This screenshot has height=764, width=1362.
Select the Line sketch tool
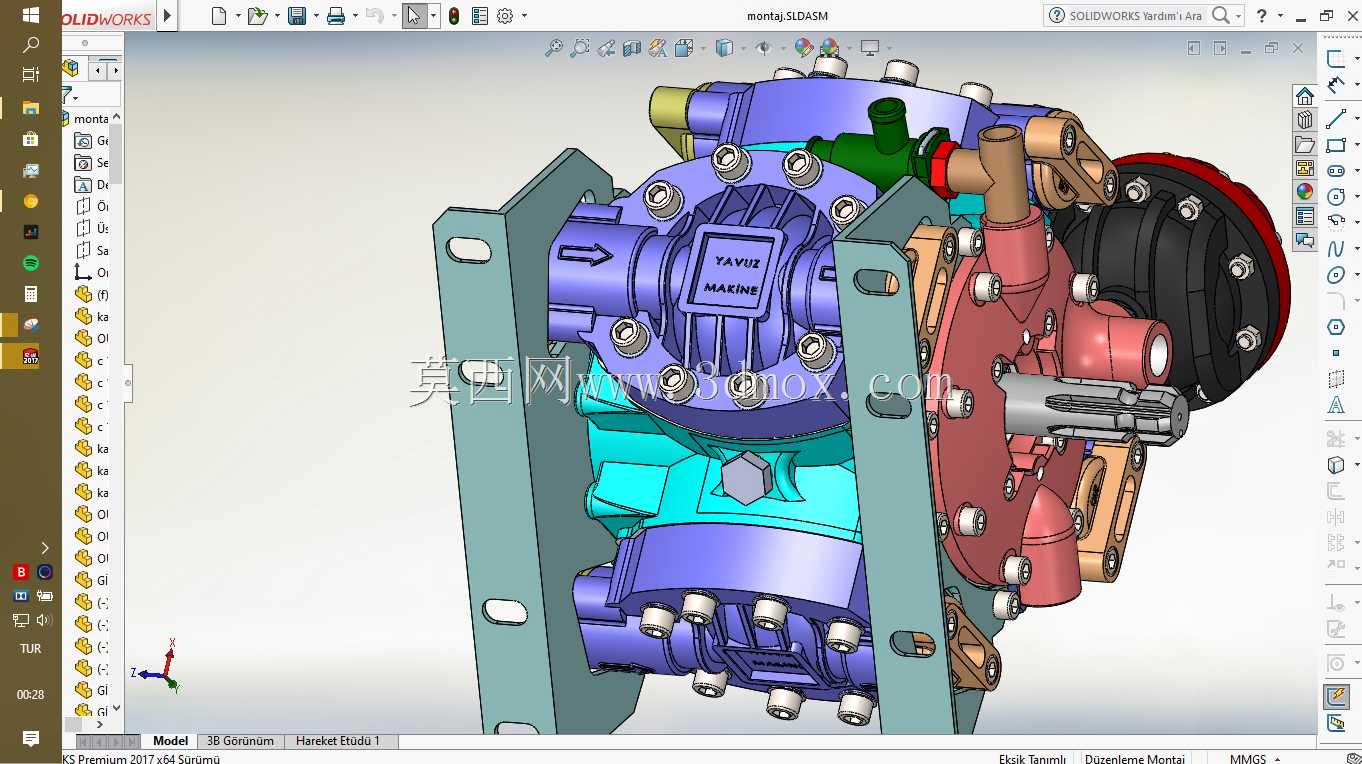(x=1336, y=119)
